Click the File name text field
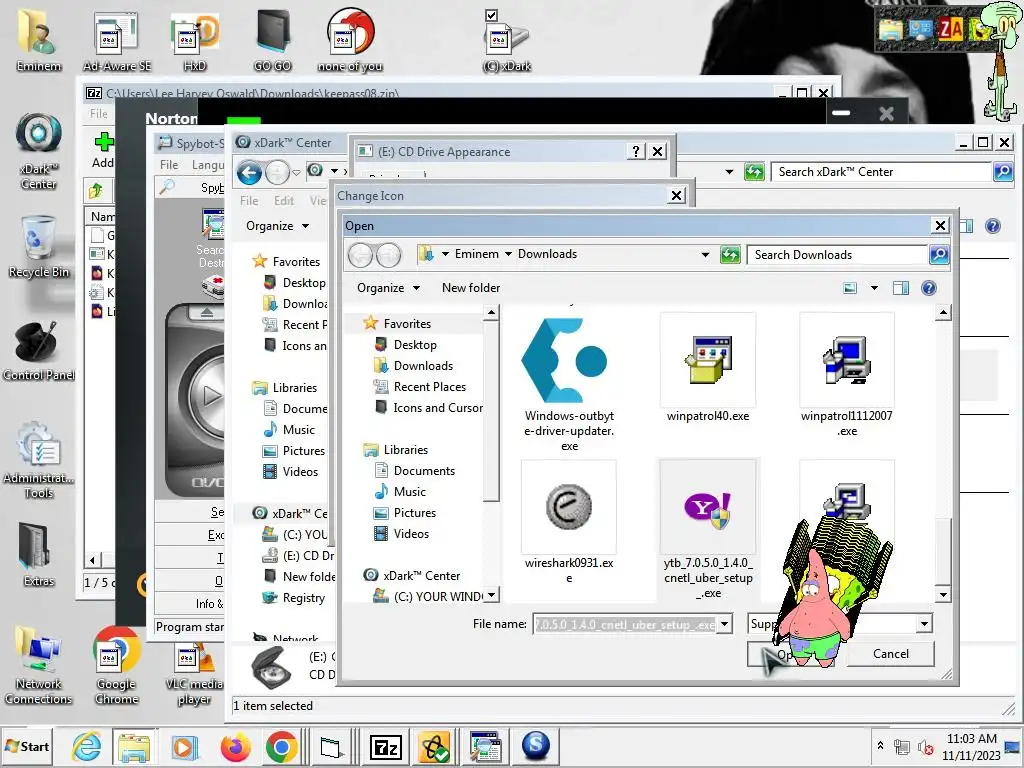The image size is (1024, 768). coord(625,624)
